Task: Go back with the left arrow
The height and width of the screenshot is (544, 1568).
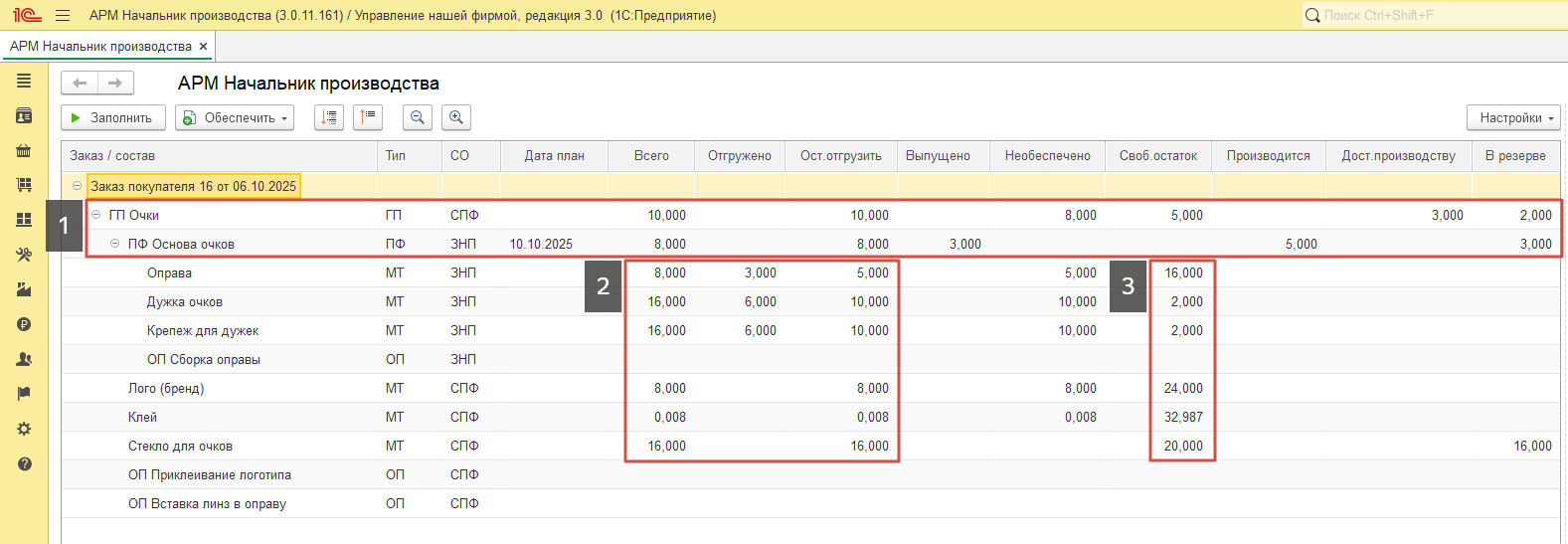Action: pyautogui.click(x=80, y=84)
